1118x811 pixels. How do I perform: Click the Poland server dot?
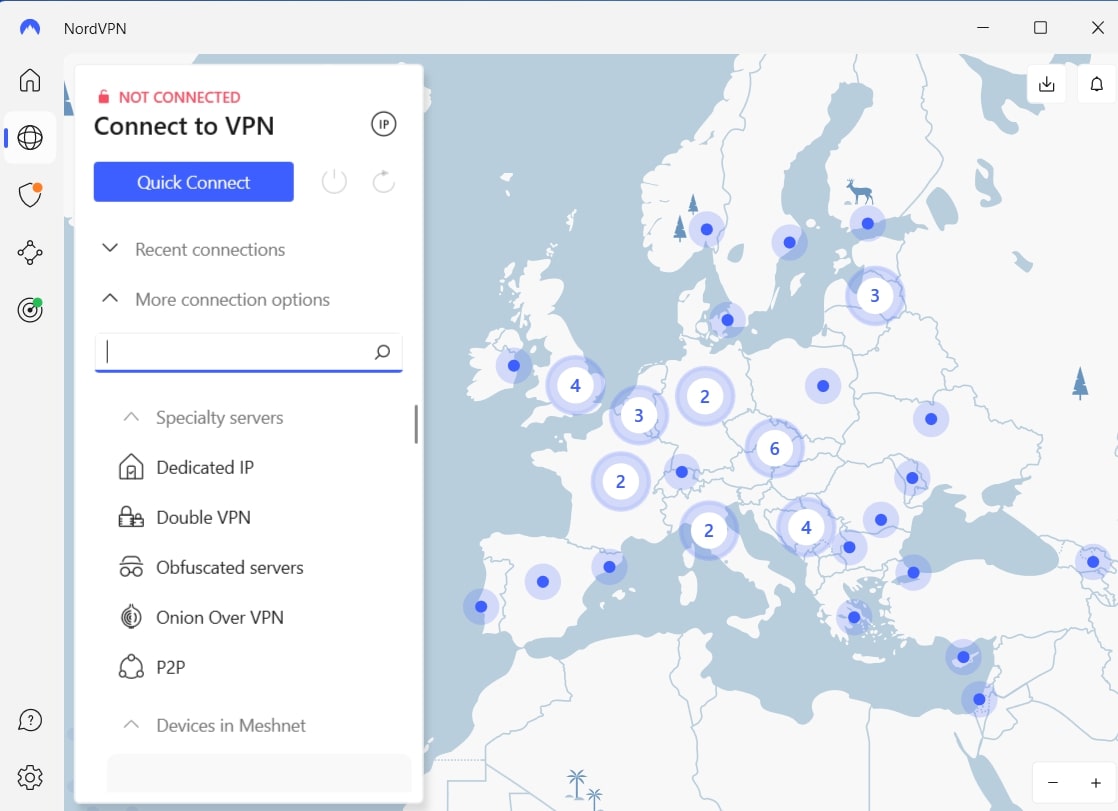click(x=823, y=386)
